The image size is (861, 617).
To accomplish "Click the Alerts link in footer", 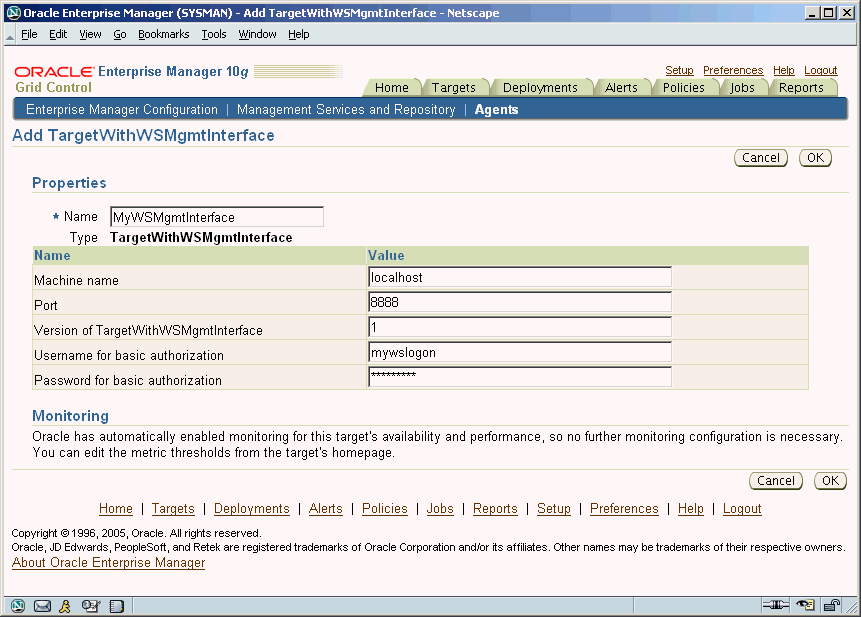I will coord(326,509).
